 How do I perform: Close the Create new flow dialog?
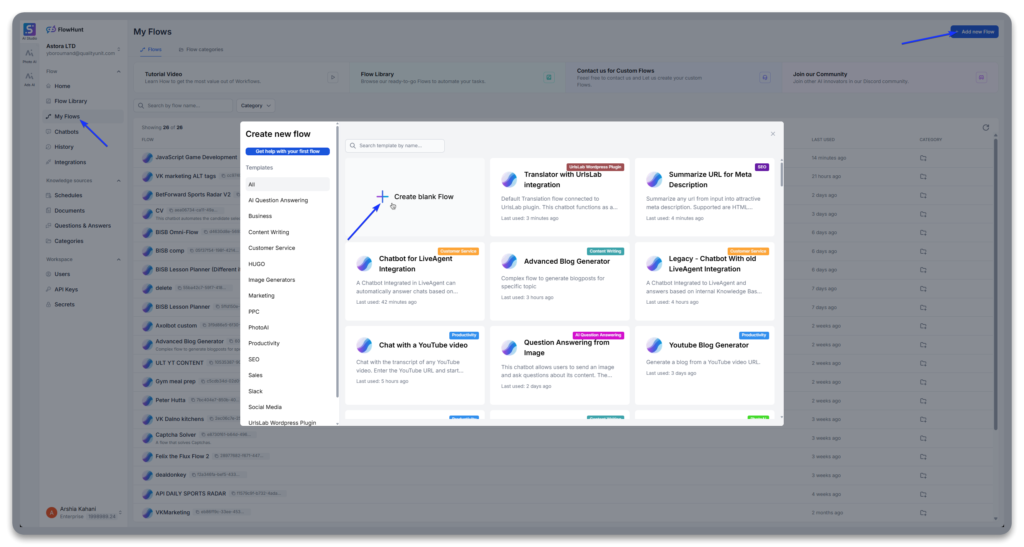[772, 133]
